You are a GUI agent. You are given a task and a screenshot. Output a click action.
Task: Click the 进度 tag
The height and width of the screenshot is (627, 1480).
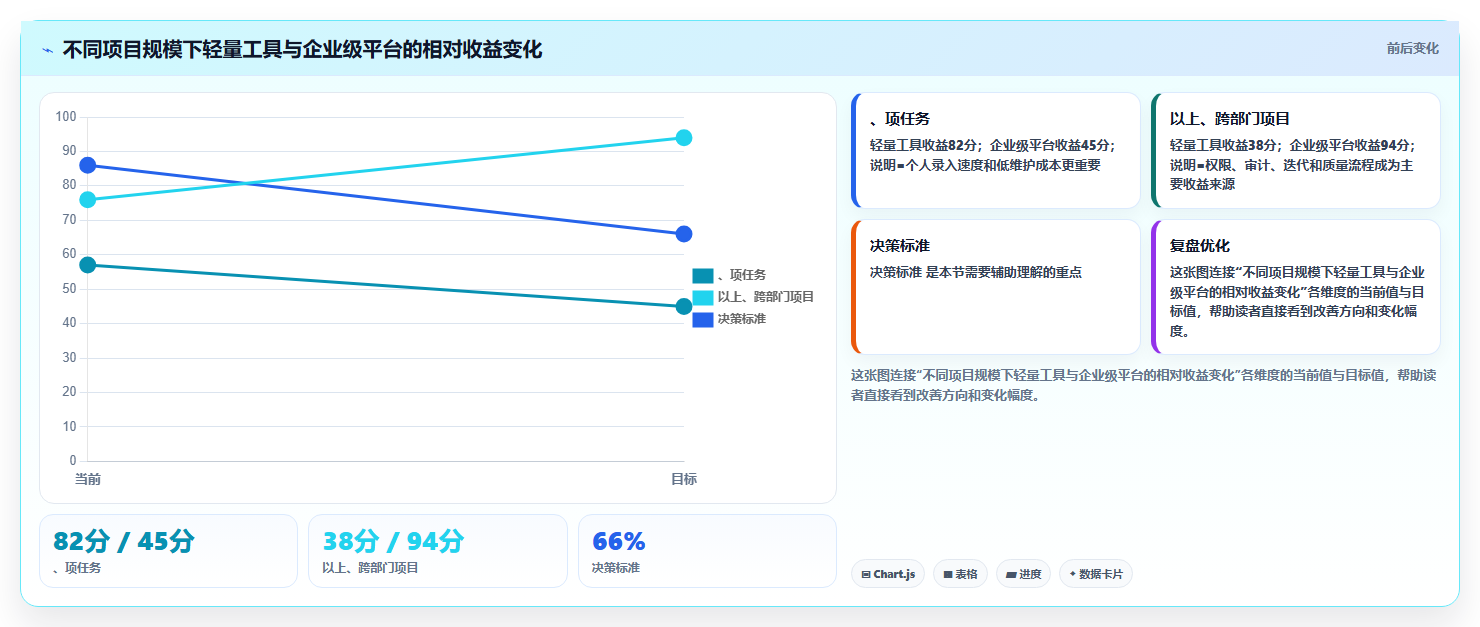[x=1023, y=574]
